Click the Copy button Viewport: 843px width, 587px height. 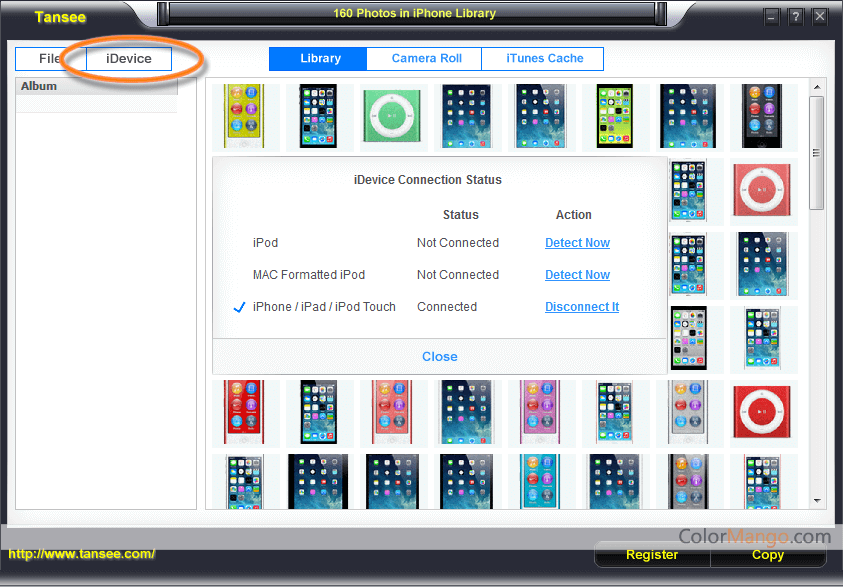point(767,555)
